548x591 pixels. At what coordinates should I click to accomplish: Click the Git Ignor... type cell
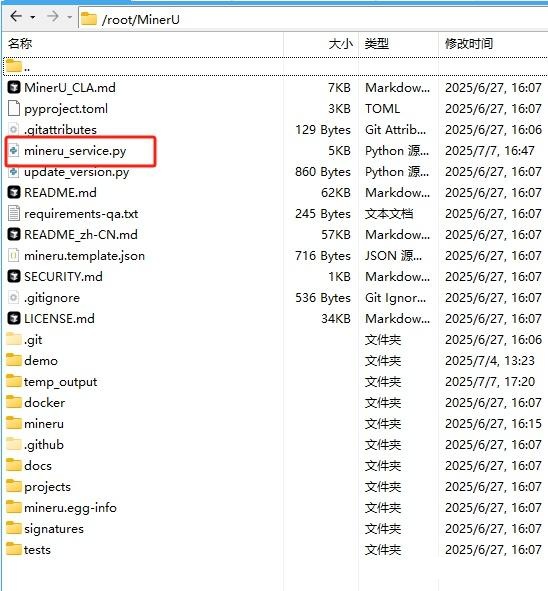(395, 298)
